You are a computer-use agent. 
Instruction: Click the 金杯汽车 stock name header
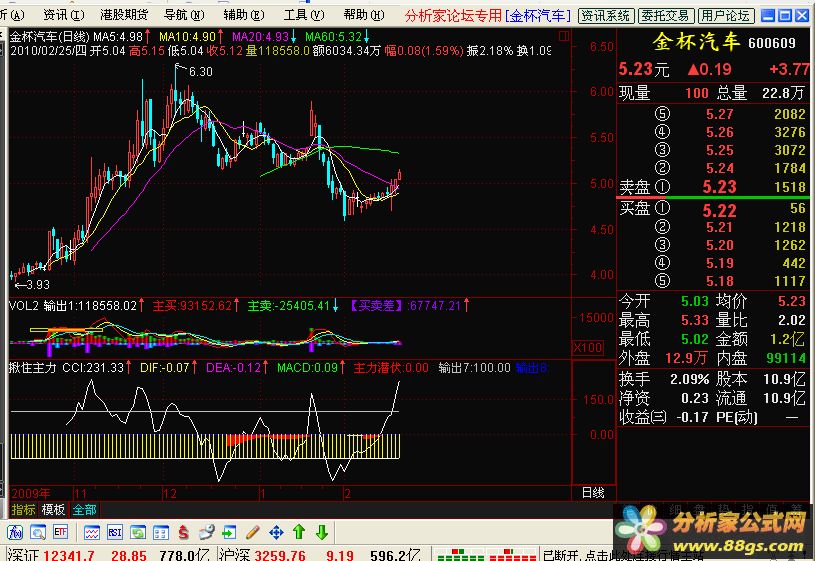pyautogui.click(x=696, y=42)
